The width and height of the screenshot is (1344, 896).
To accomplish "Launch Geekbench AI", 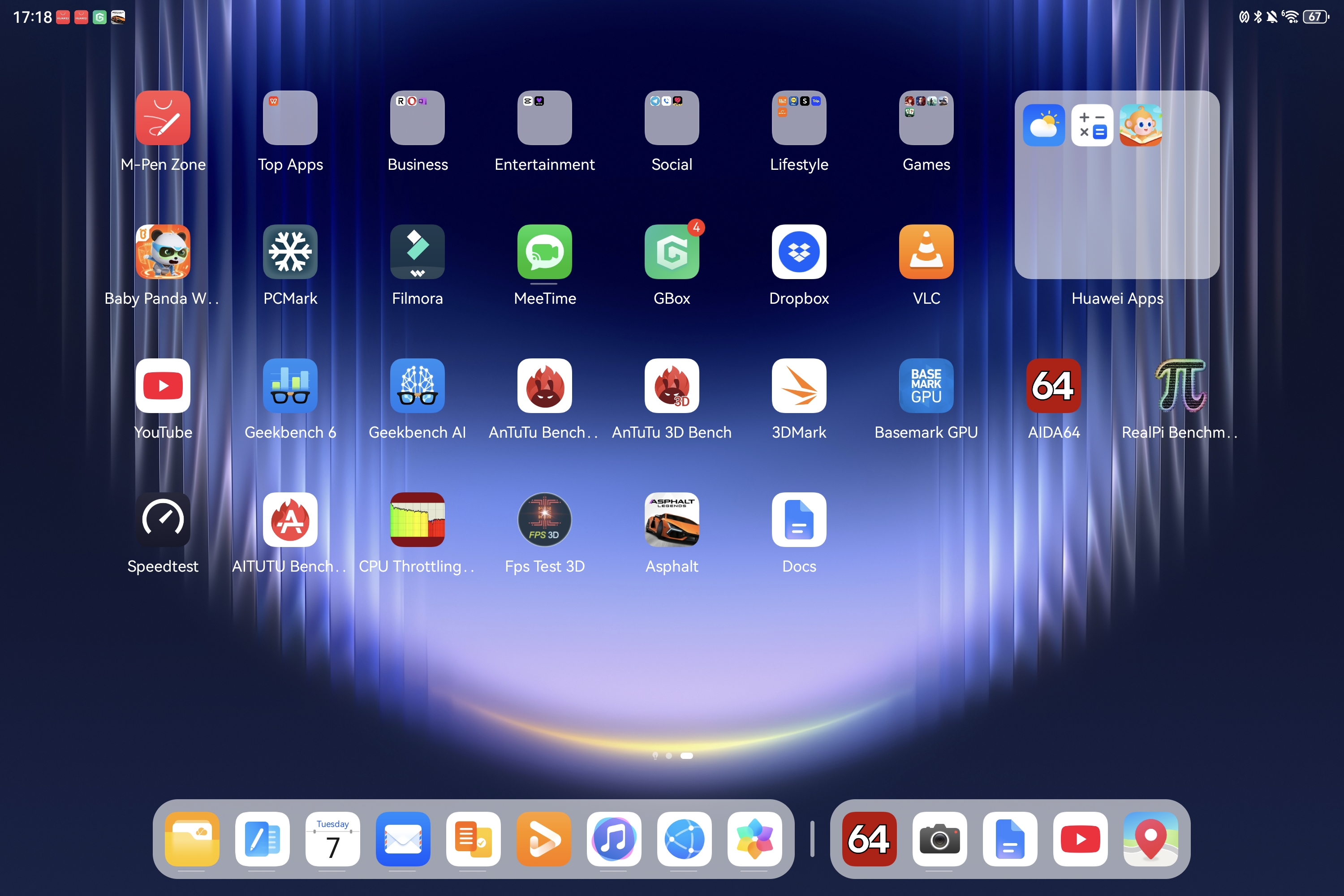I will coord(418,386).
